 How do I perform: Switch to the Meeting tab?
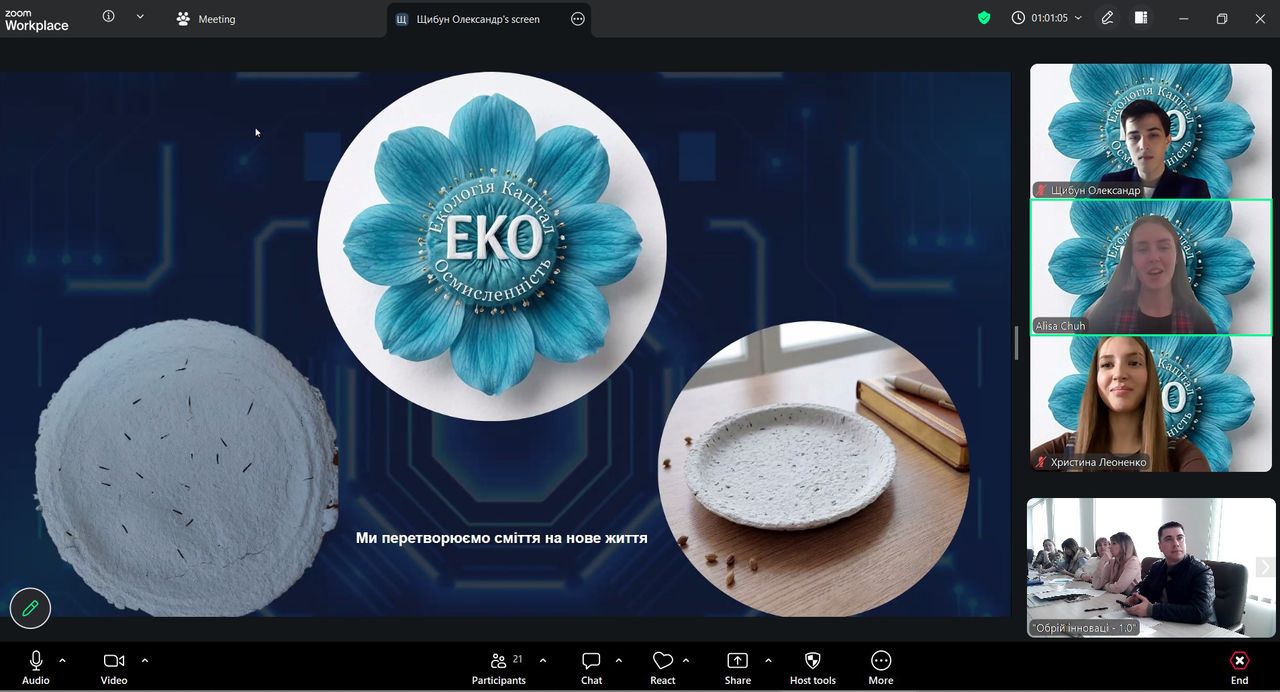click(x=206, y=19)
